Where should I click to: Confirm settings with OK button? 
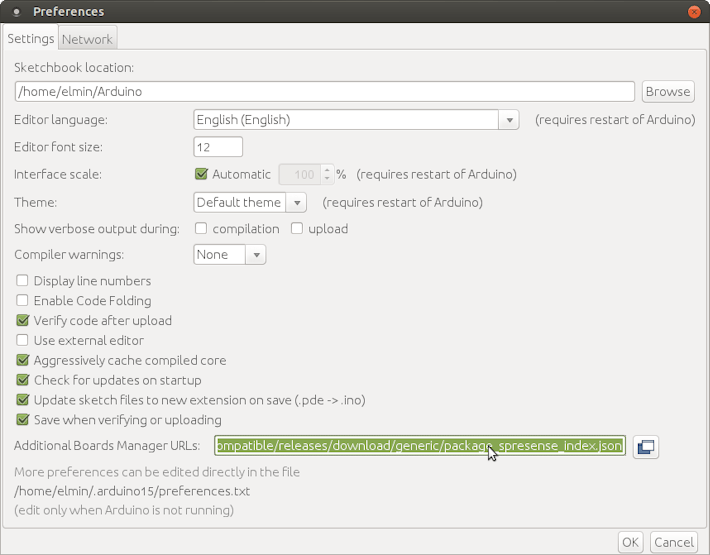pos(630,542)
